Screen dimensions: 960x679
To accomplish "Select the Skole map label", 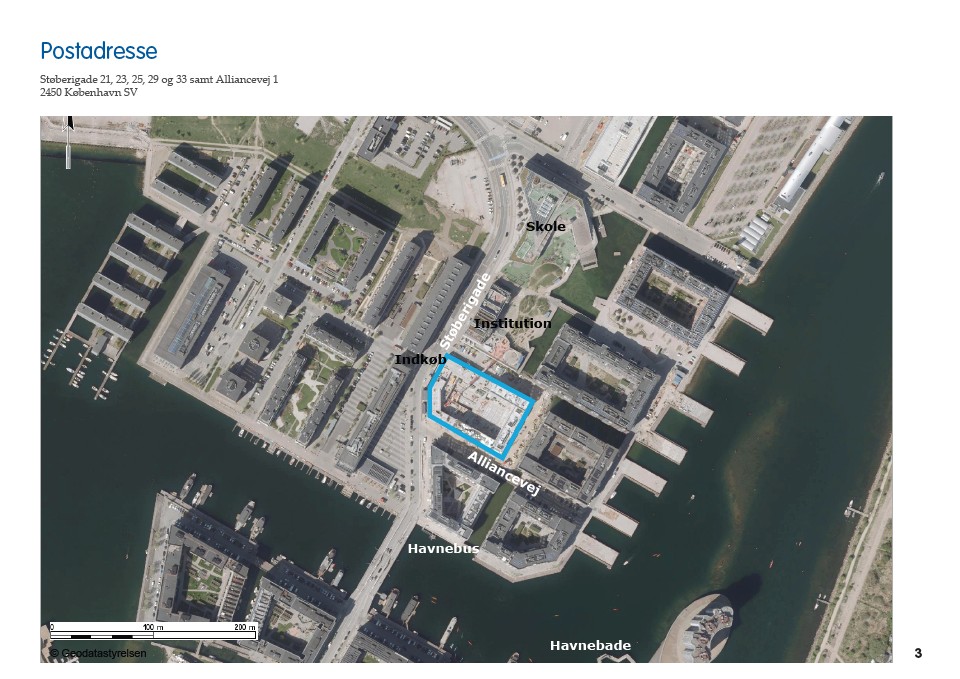I will (x=546, y=227).
